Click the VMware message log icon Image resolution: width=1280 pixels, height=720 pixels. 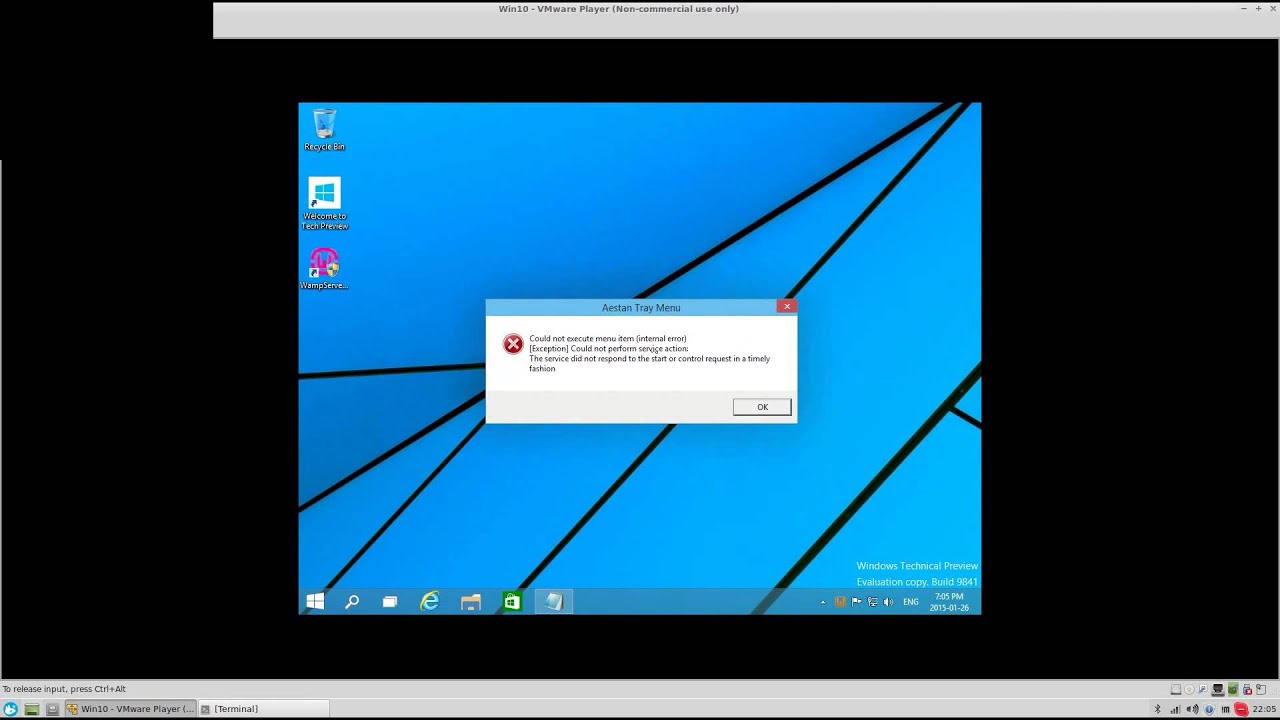[x=1261, y=689]
